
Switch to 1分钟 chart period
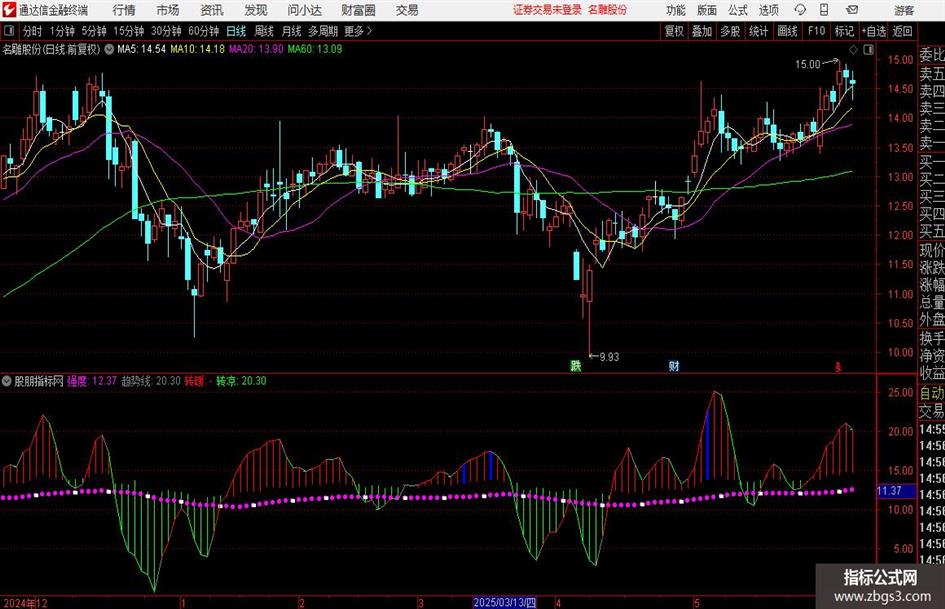click(62, 31)
